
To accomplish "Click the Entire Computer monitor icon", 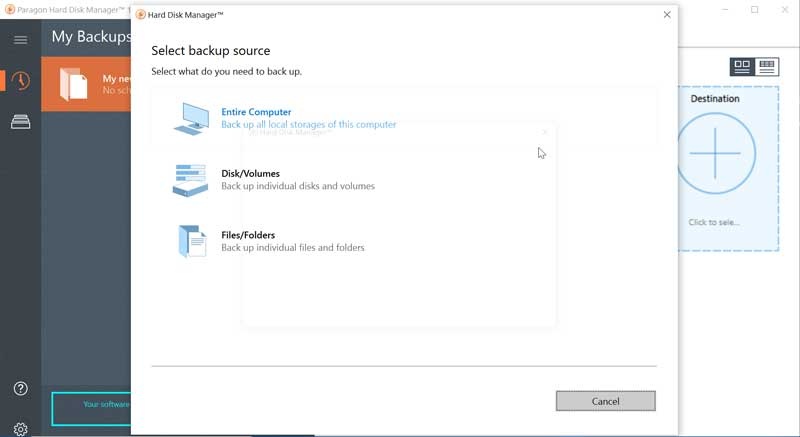I will [190, 118].
